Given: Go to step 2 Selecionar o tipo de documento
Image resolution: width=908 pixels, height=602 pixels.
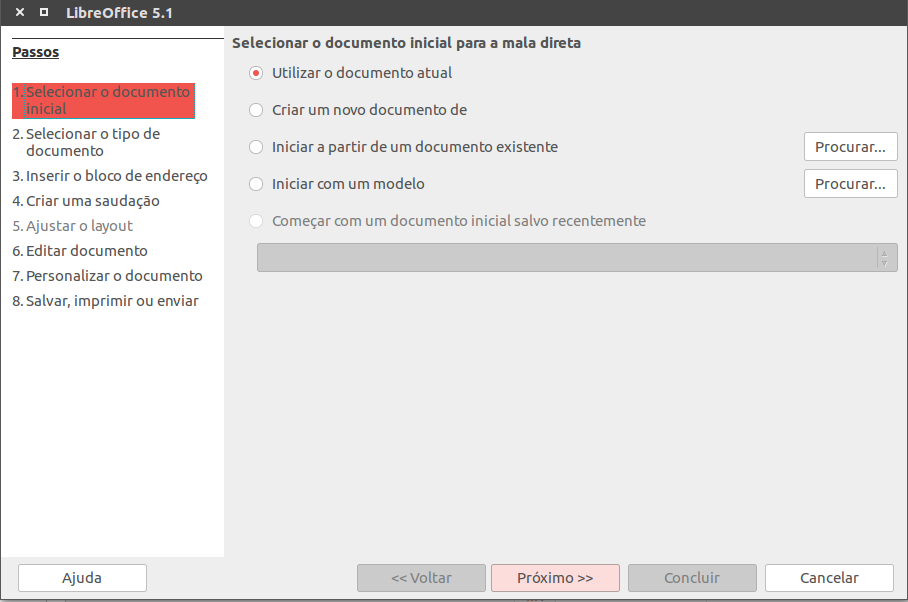Looking at the screenshot, I should (86, 142).
